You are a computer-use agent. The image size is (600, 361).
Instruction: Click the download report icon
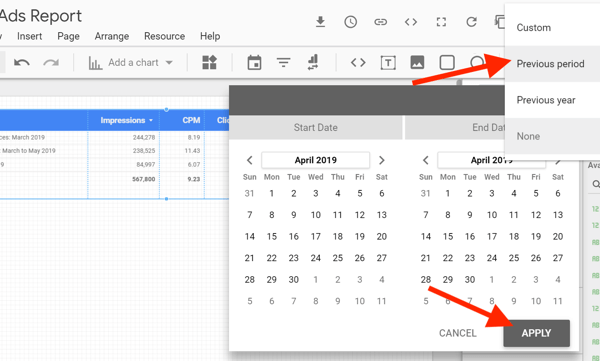click(320, 22)
